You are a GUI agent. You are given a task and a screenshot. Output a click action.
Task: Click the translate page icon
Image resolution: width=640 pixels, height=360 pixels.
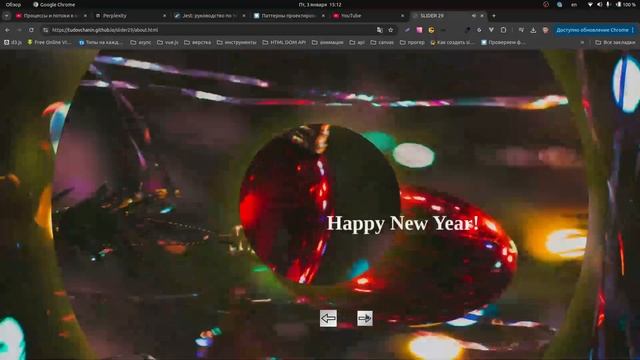pos(380,30)
